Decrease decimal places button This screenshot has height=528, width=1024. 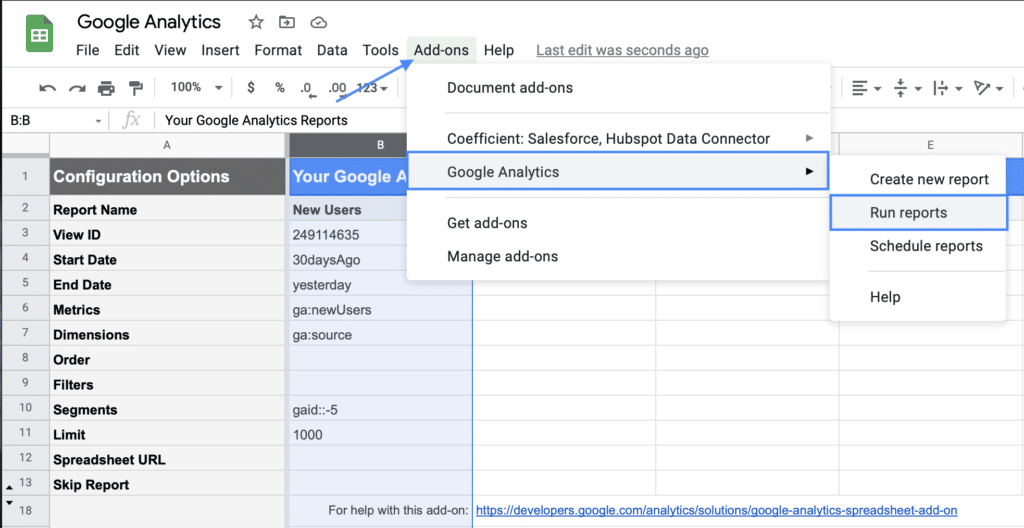[x=307, y=89]
